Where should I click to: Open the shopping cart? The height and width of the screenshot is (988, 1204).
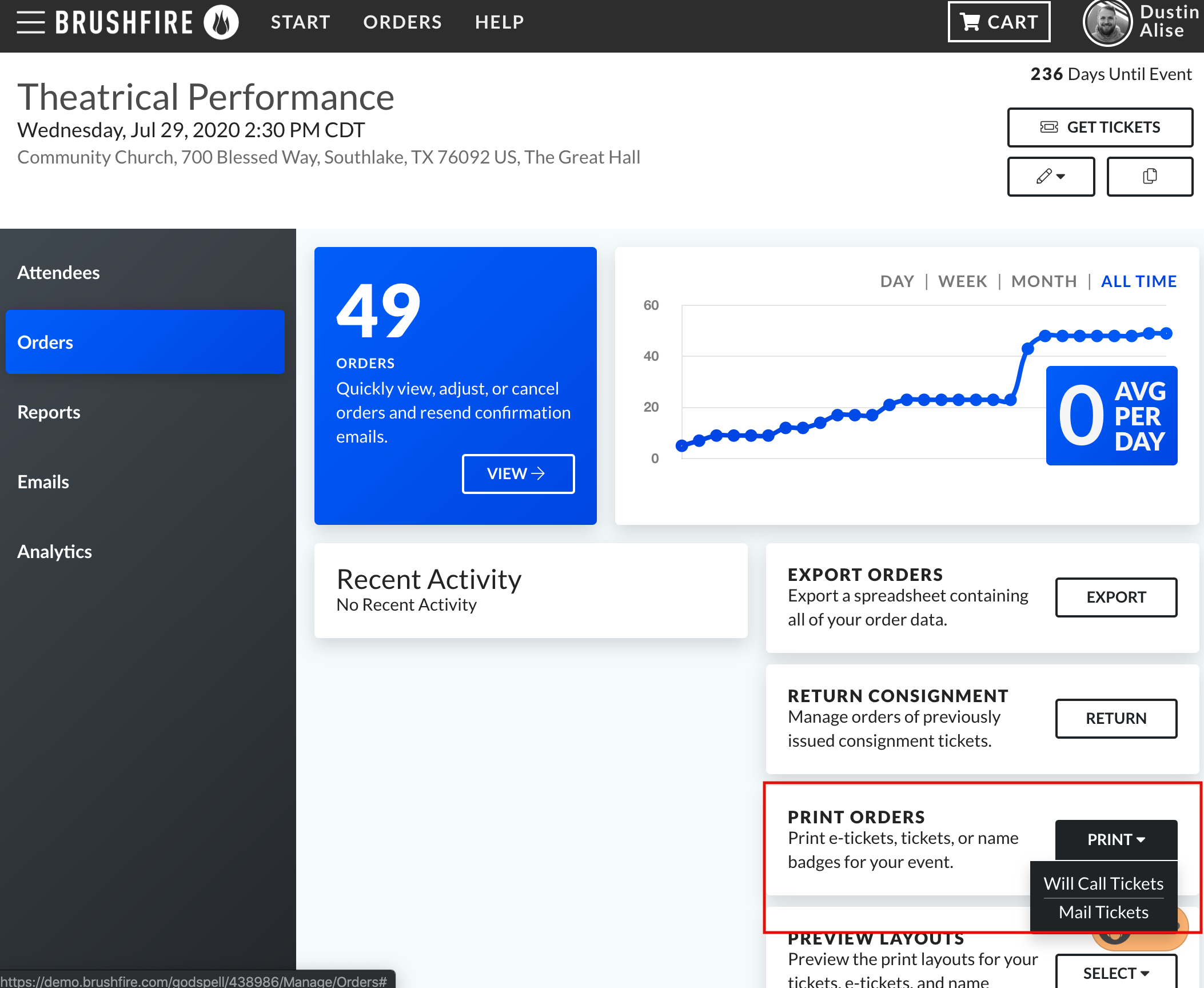tap(999, 22)
